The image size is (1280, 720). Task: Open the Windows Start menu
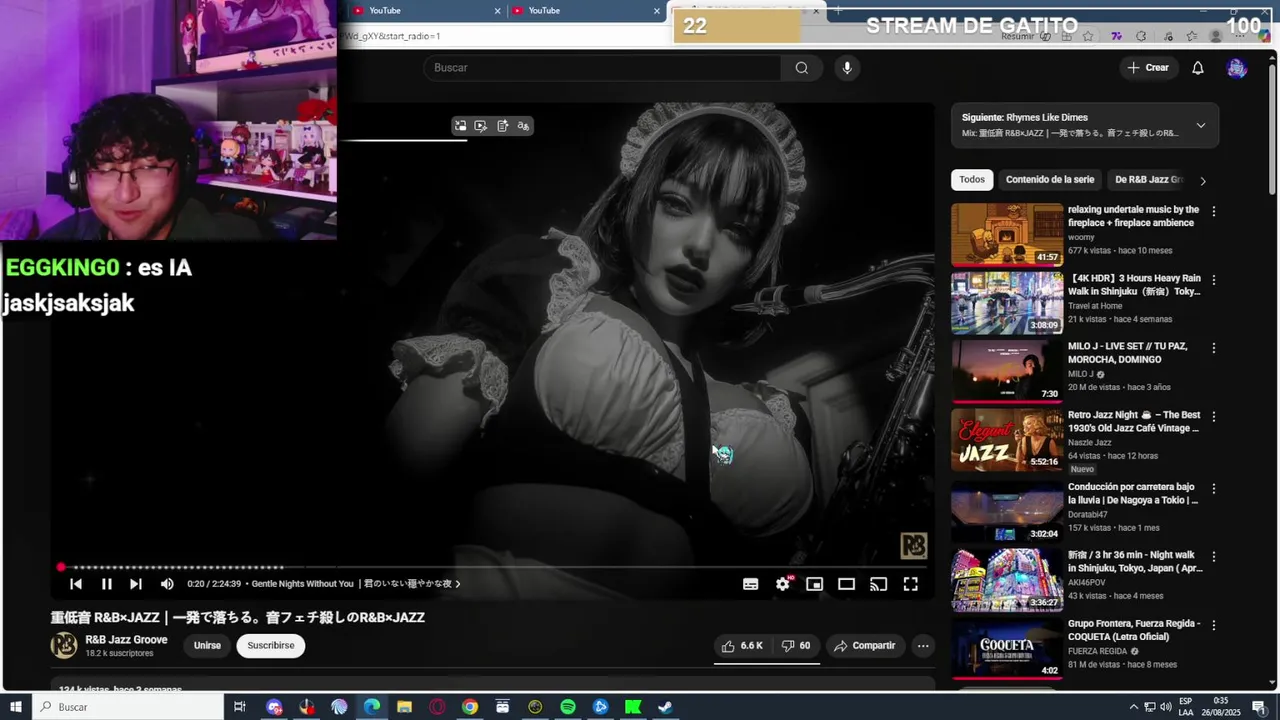16,707
